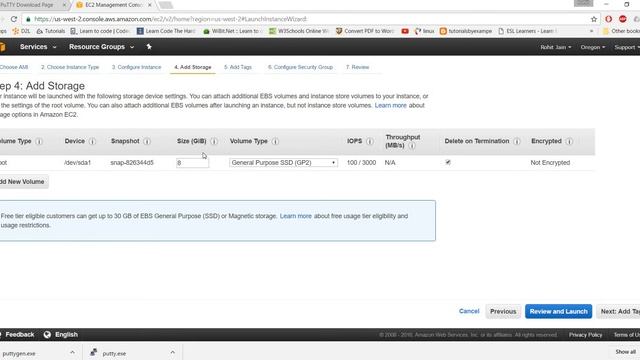Open putty.exe download options arrow
Image resolution: width=640 pixels, height=360 pixels.
(173, 352)
